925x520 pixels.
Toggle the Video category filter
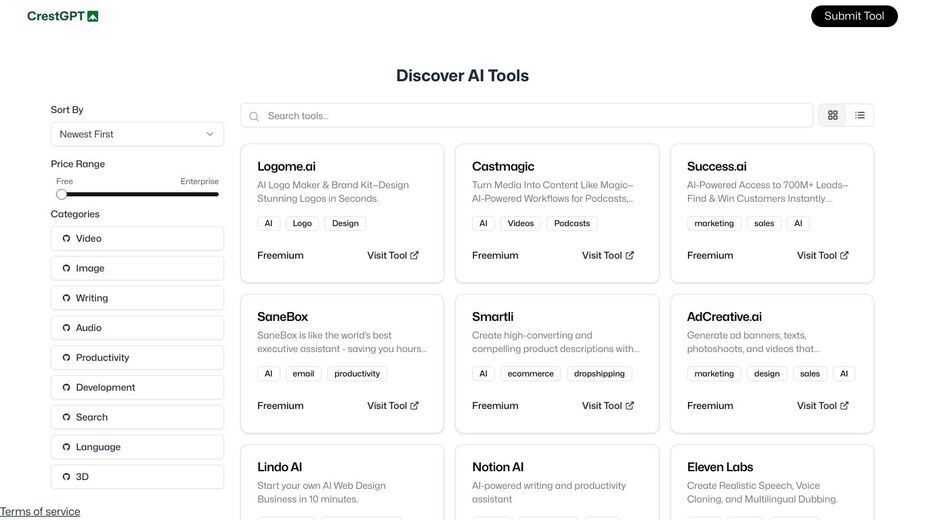[x=137, y=238]
